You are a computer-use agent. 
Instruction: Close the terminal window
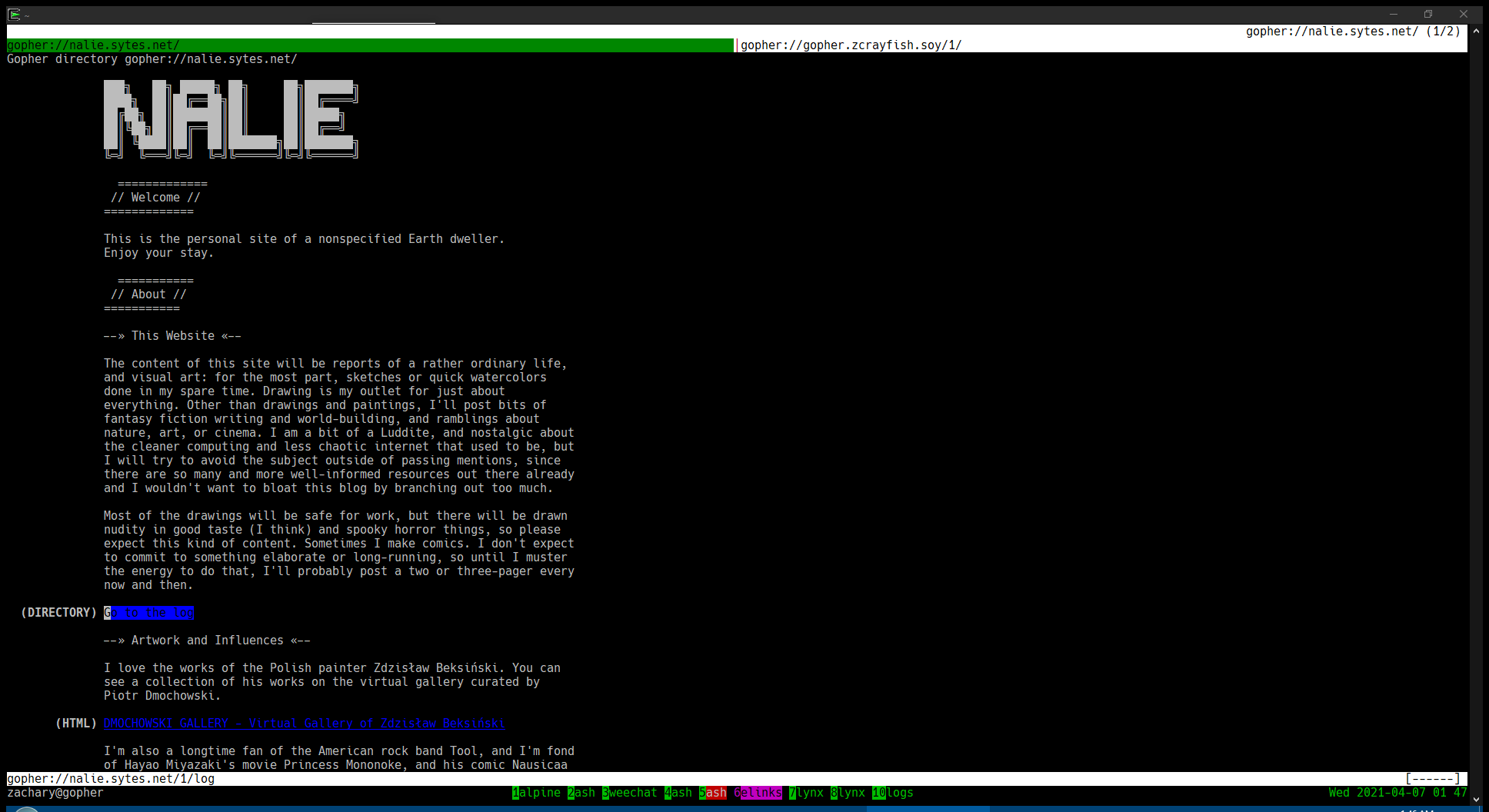click(x=1464, y=14)
